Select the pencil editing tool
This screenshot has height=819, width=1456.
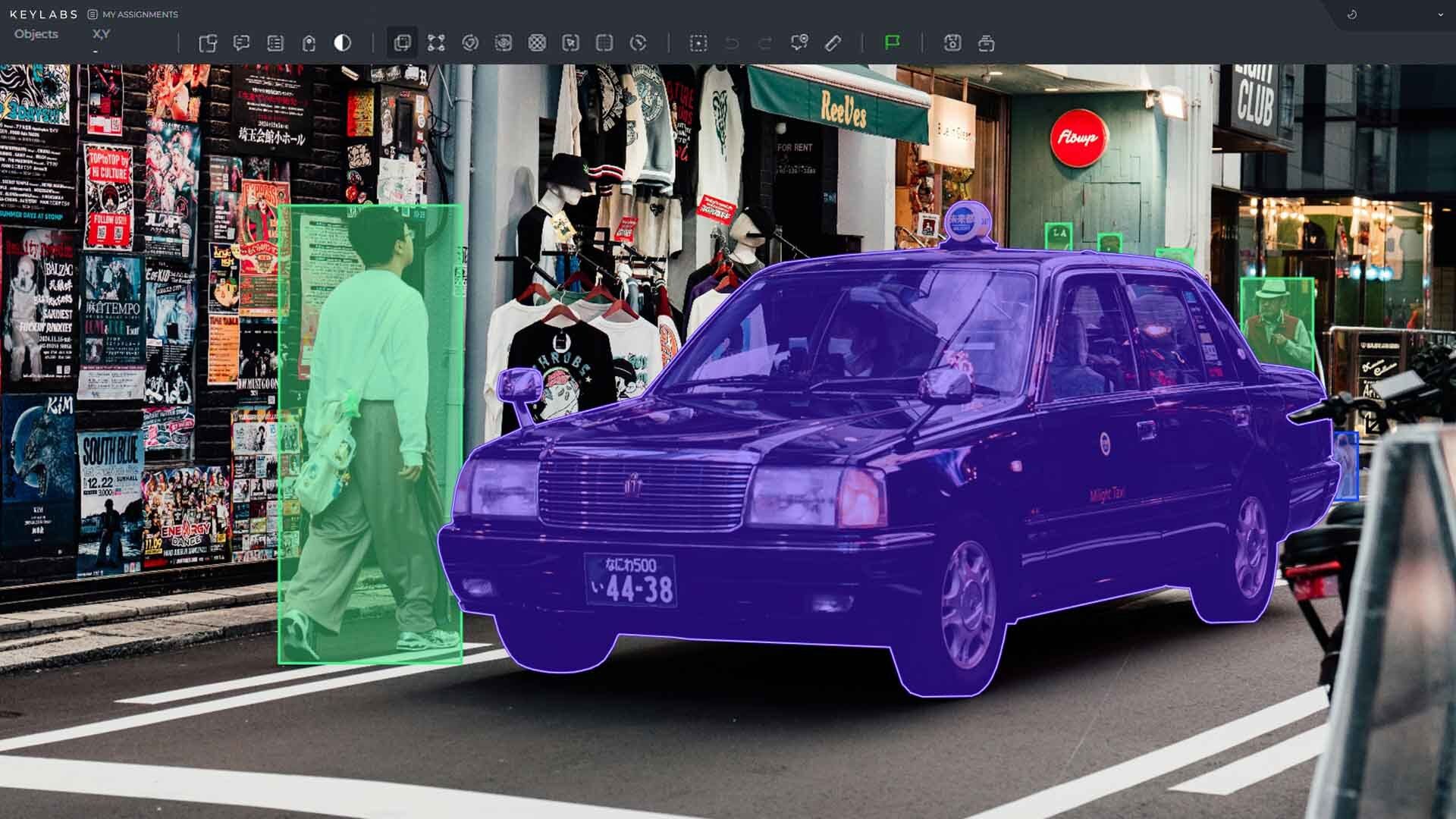(x=833, y=42)
